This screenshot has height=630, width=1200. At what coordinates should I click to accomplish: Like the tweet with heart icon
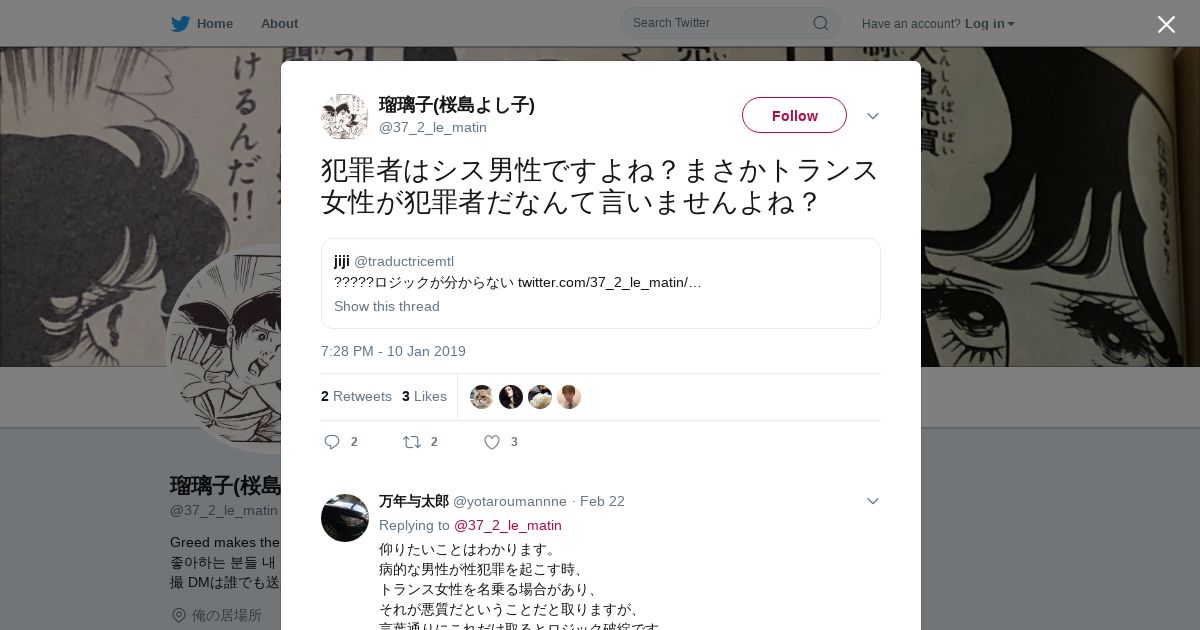pos(491,442)
